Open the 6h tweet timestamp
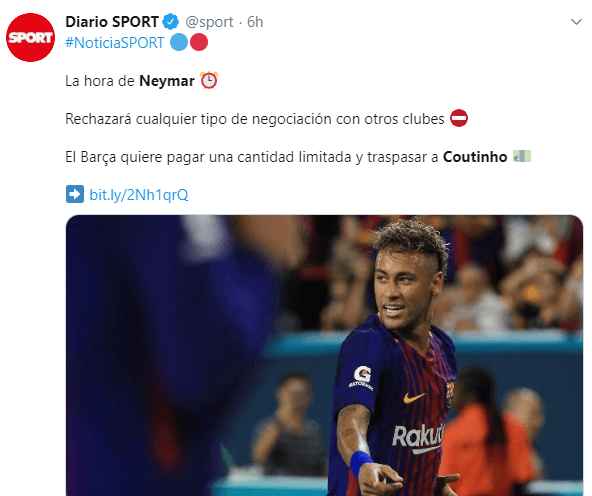 coord(255,22)
